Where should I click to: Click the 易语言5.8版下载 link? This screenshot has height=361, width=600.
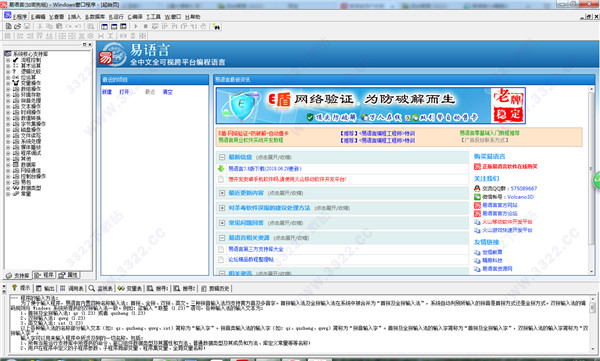pyautogui.click(x=265, y=168)
